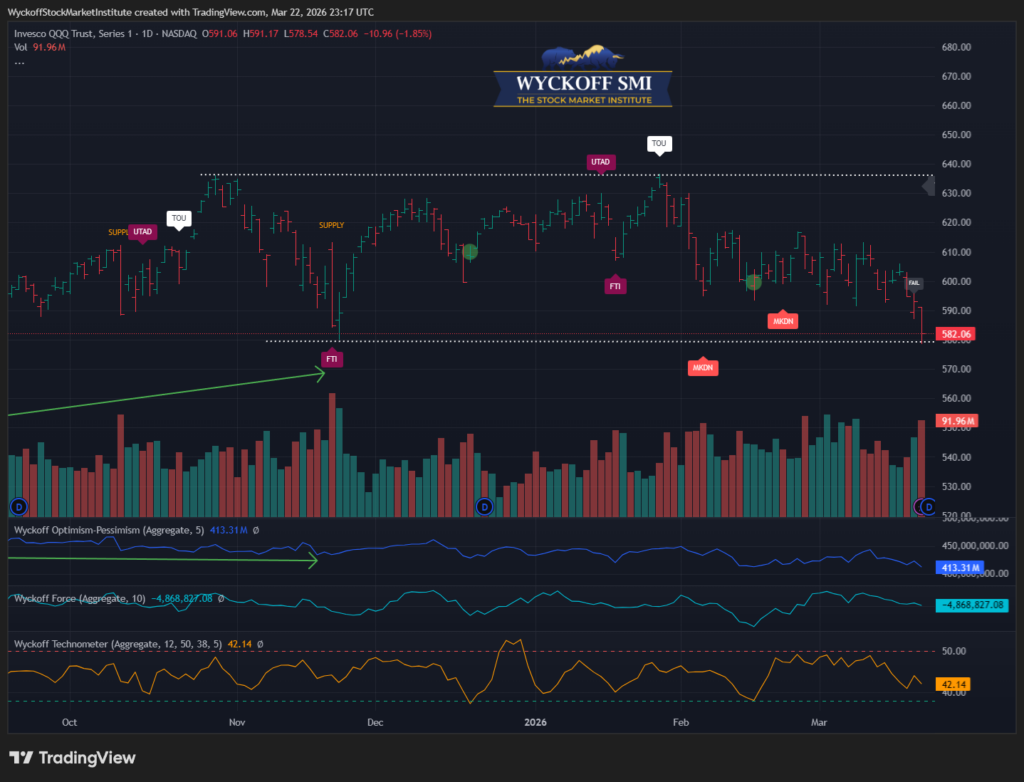Click the orange 42.14 Technometer value tag
1024x782 pixels.
950,685
